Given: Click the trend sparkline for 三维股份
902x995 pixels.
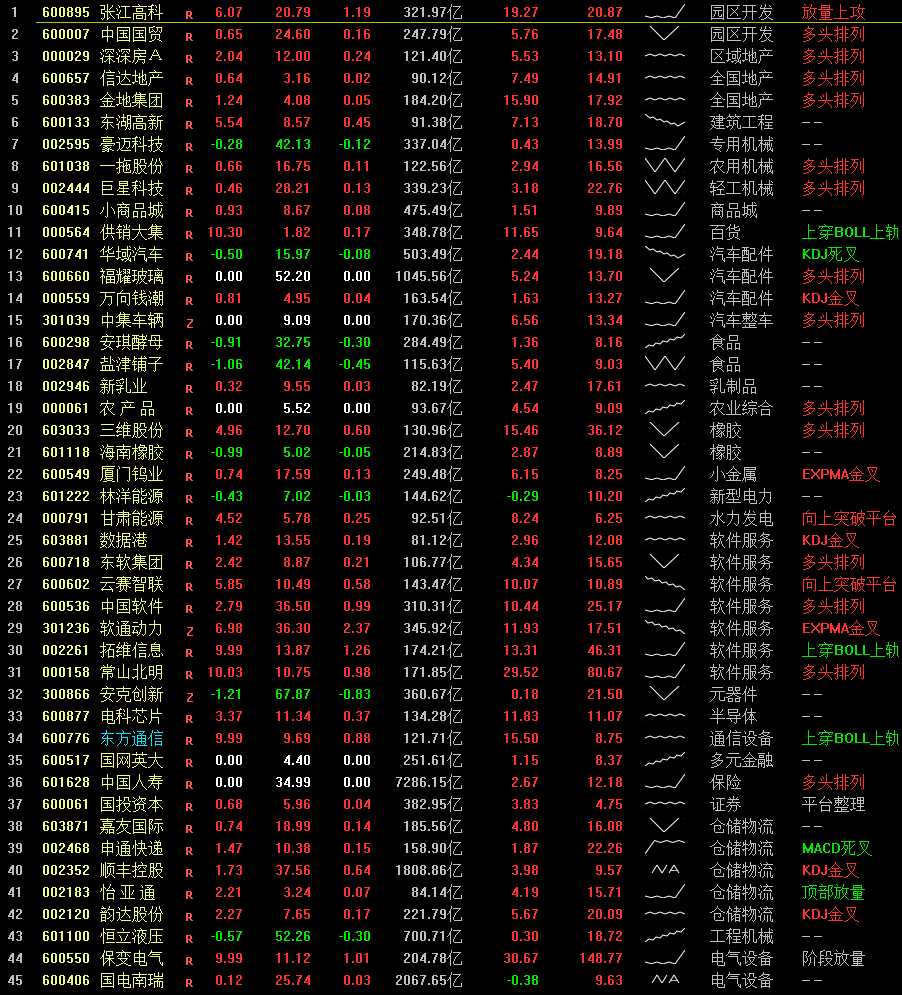Looking at the screenshot, I should click(x=665, y=430).
